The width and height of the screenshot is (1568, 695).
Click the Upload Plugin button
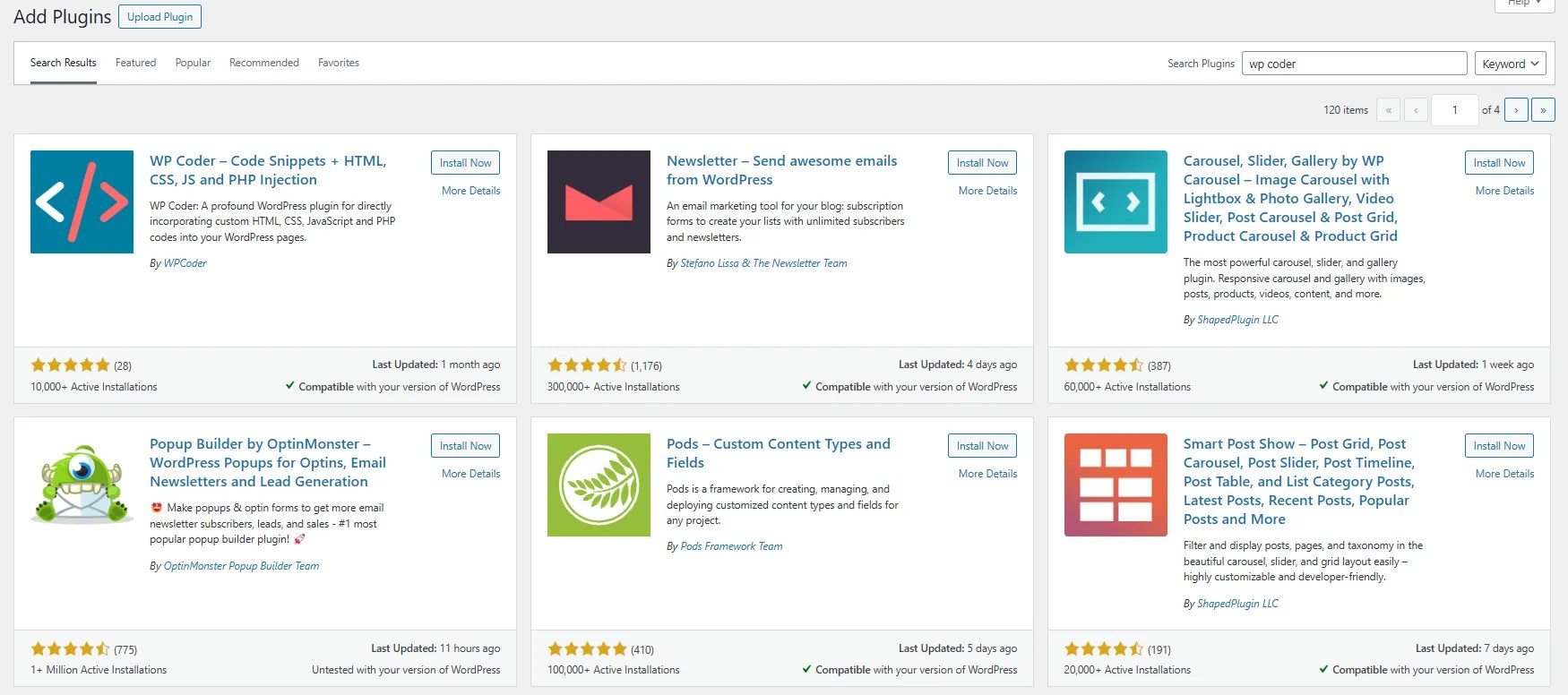tap(159, 17)
